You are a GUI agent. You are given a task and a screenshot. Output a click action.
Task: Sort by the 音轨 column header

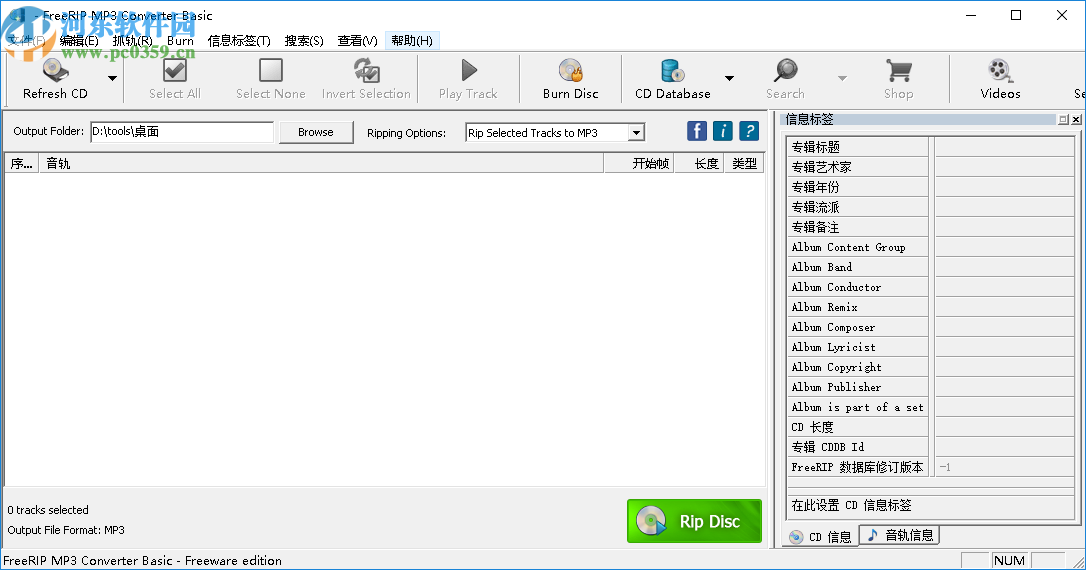(321, 163)
